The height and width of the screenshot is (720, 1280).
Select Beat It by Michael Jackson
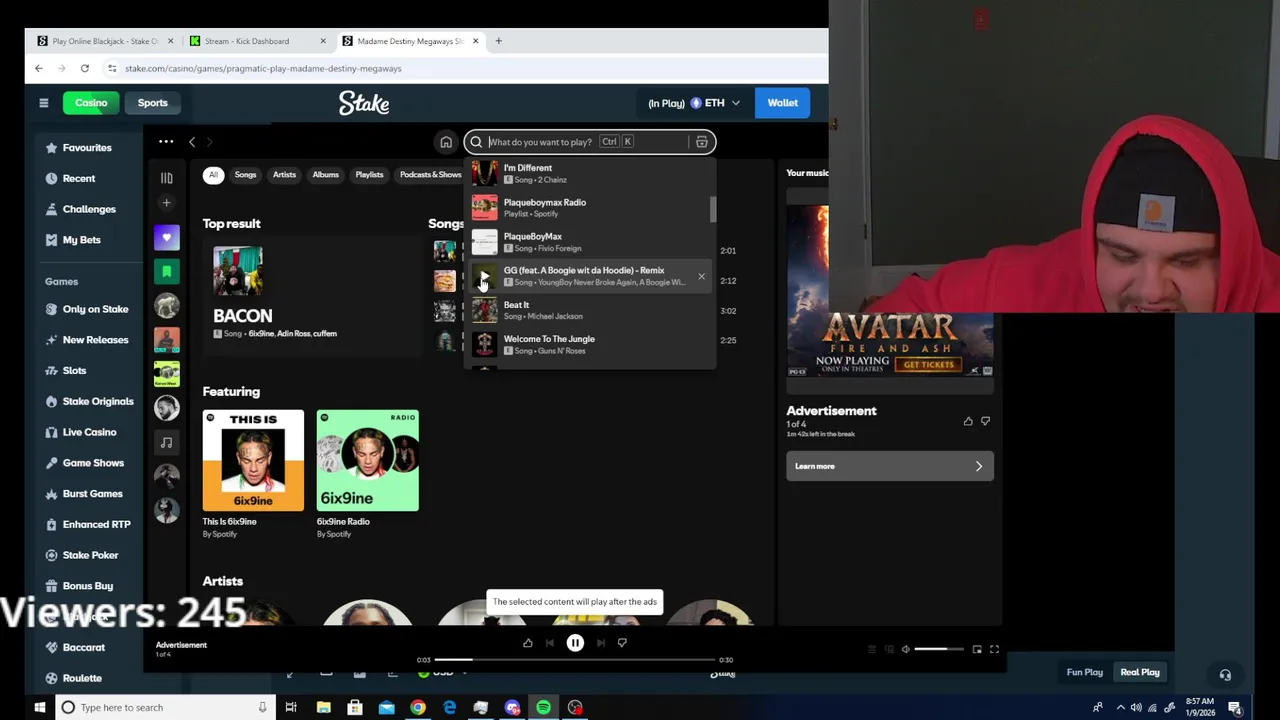coord(590,310)
